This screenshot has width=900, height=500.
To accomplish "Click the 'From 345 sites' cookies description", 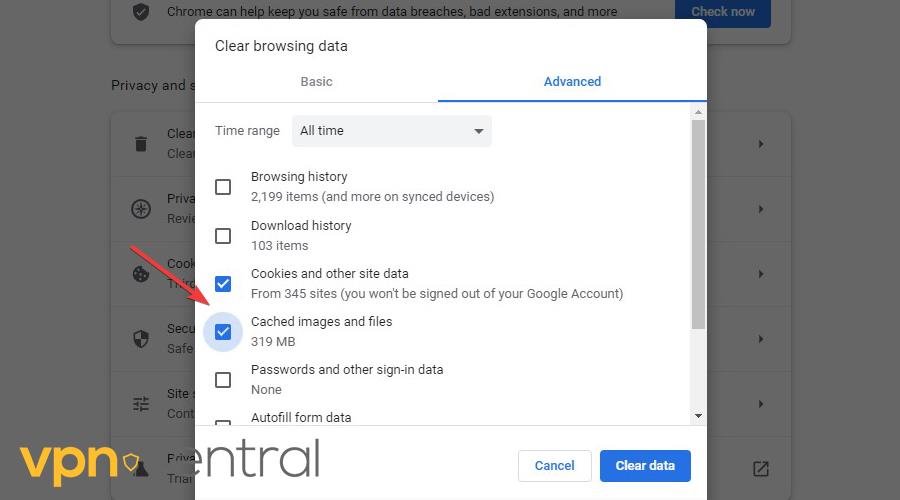I will [437, 293].
